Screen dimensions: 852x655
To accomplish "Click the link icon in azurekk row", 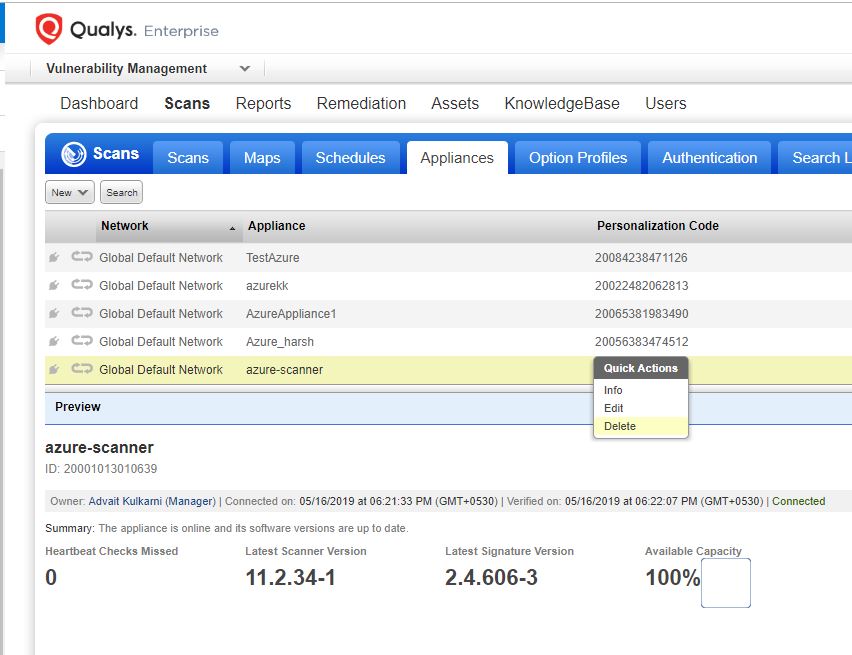I will coord(82,286).
